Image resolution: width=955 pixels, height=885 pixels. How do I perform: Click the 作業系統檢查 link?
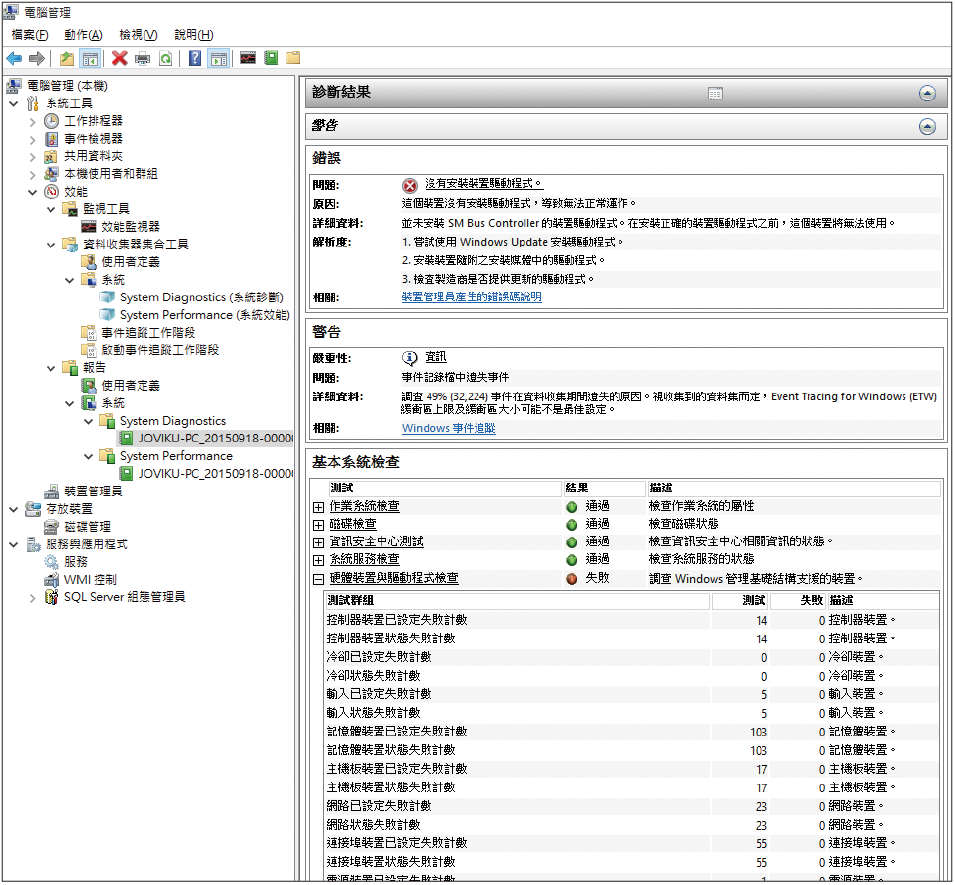click(x=364, y=506)
